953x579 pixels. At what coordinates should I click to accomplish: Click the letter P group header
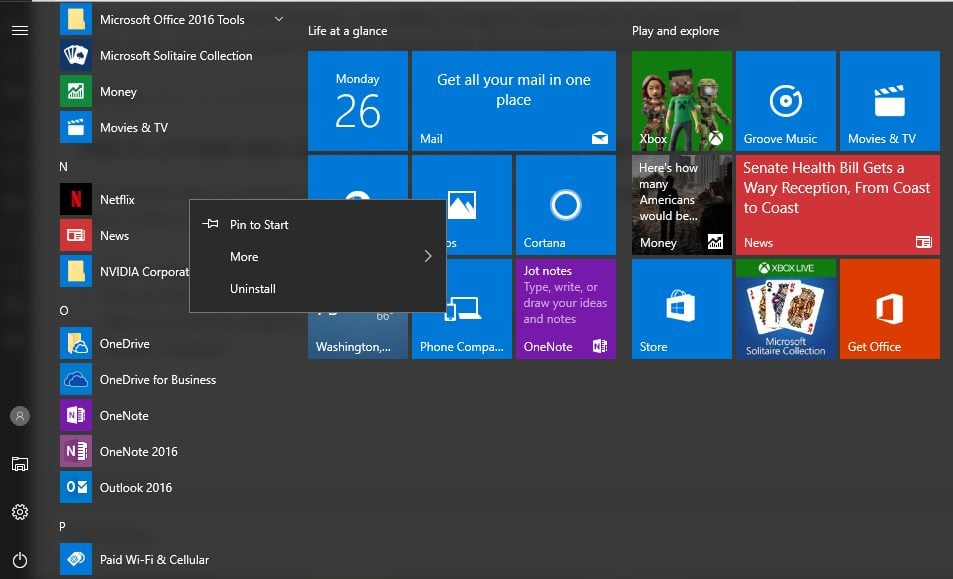[x=62, y=526]
